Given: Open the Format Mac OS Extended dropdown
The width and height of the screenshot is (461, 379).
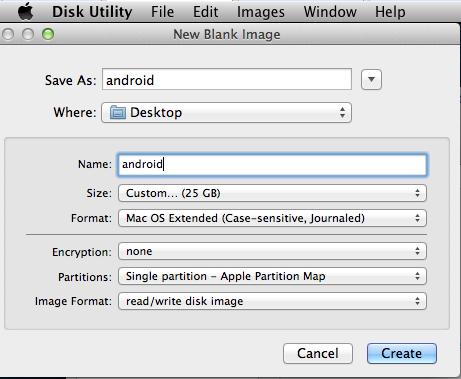Looking at the screenshot, I should [272, 218].
